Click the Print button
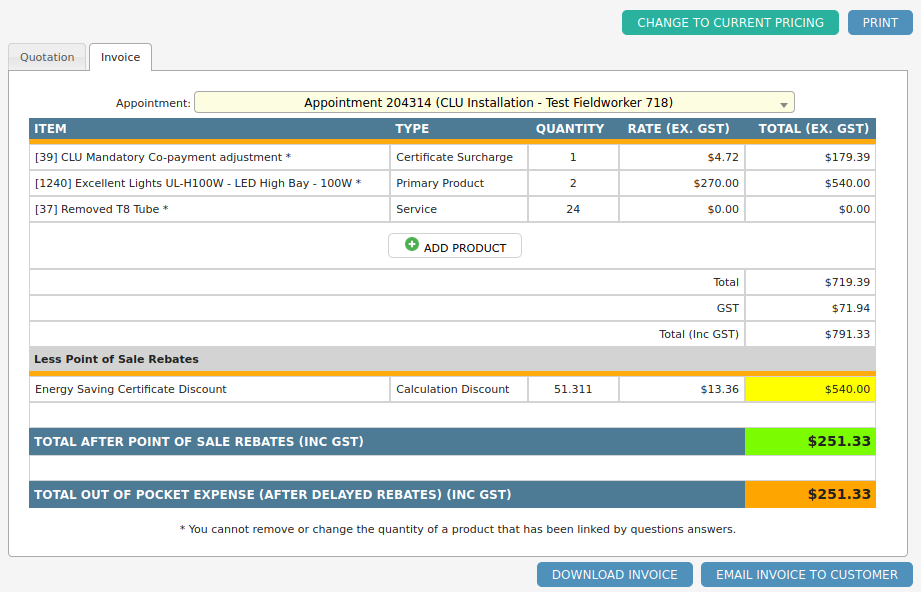 click(880, 23)
